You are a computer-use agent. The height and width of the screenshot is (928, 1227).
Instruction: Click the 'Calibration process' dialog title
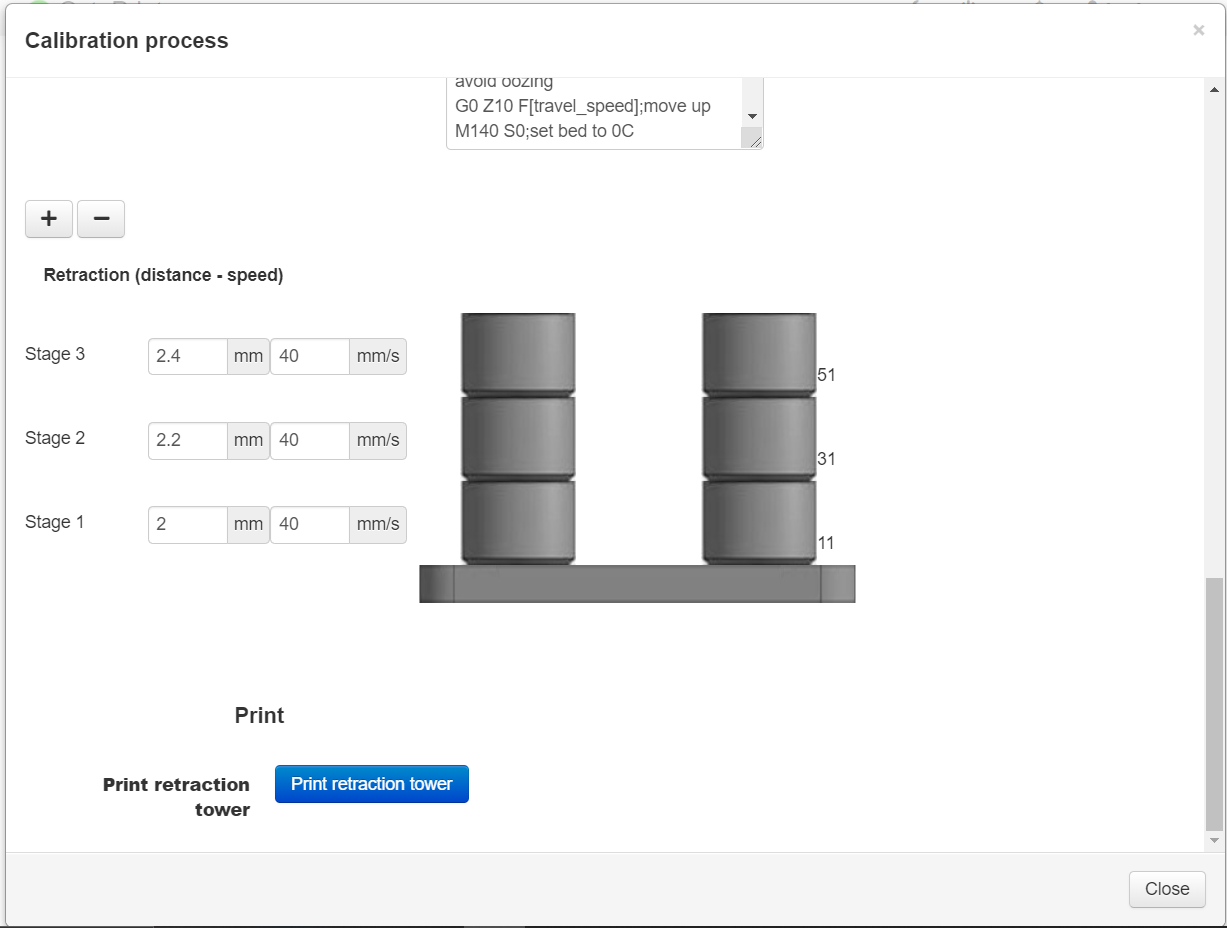pos(127,41)
